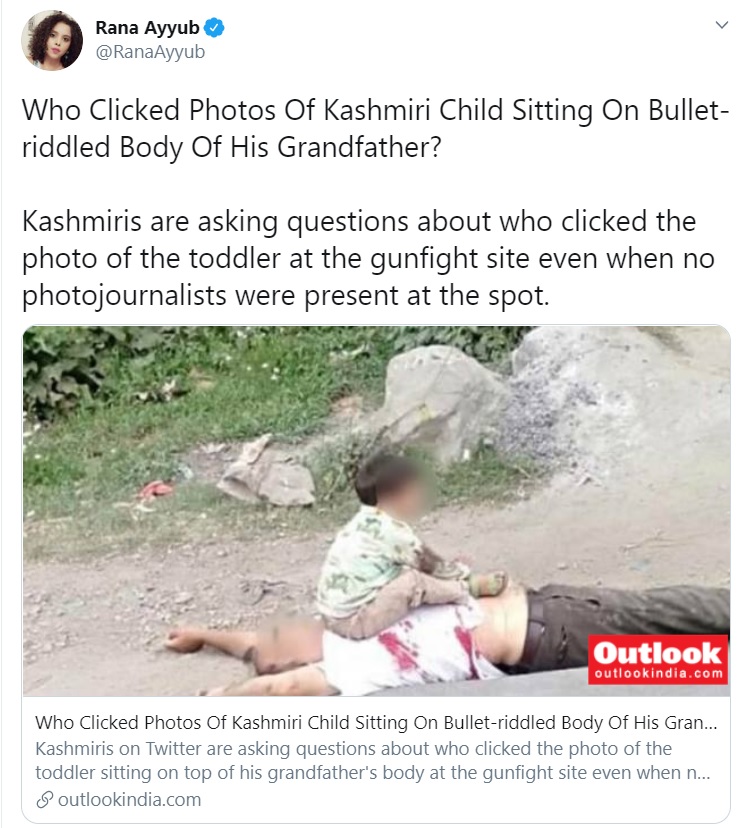
Task: Select the tweet headline ending 'Of His Grandfather?'
Action: click(375, 128)
